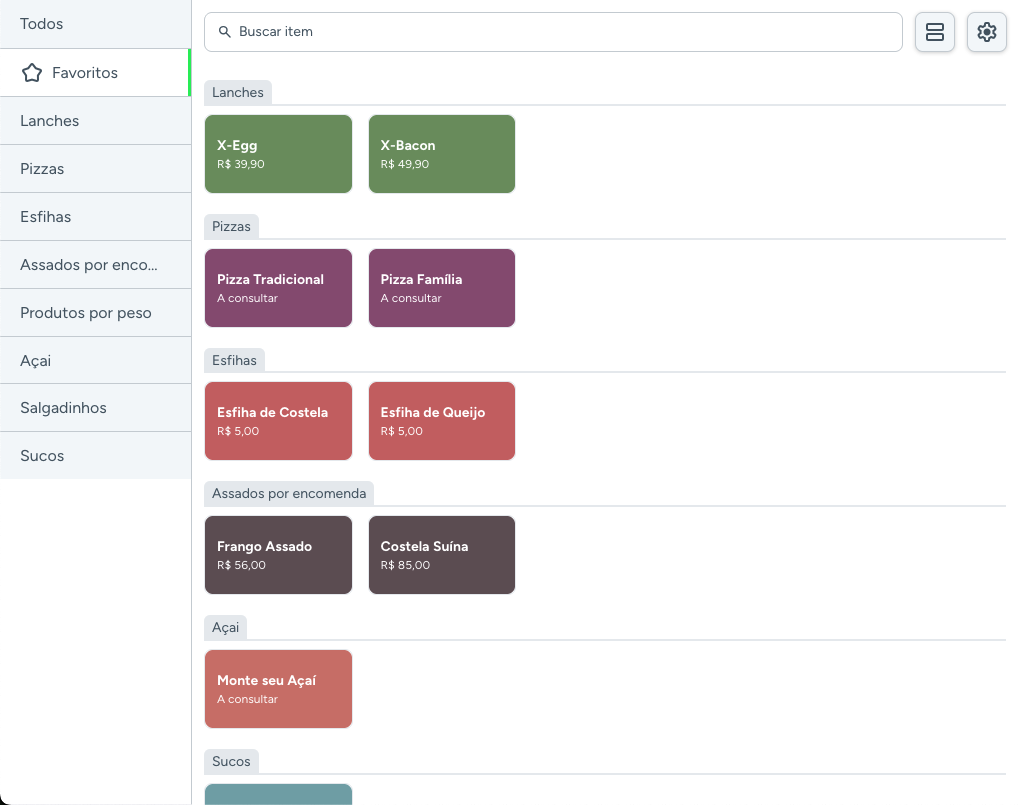Choose Esfiha de Costela item
1019x805 pixels.
tap(278, 421)
